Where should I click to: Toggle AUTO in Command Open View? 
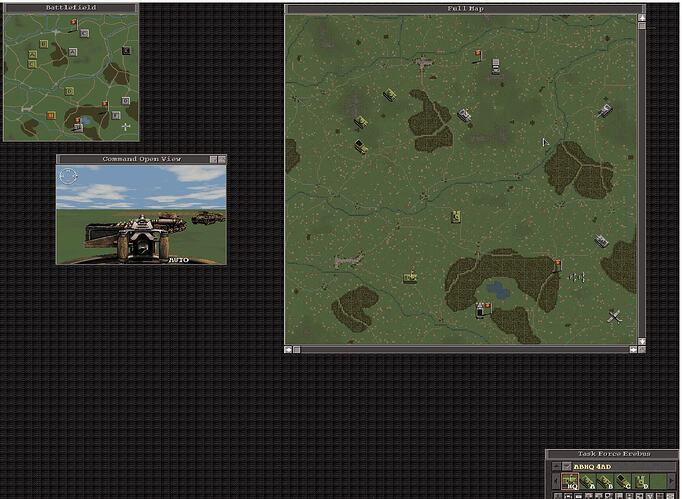click(x=178, y=260)
